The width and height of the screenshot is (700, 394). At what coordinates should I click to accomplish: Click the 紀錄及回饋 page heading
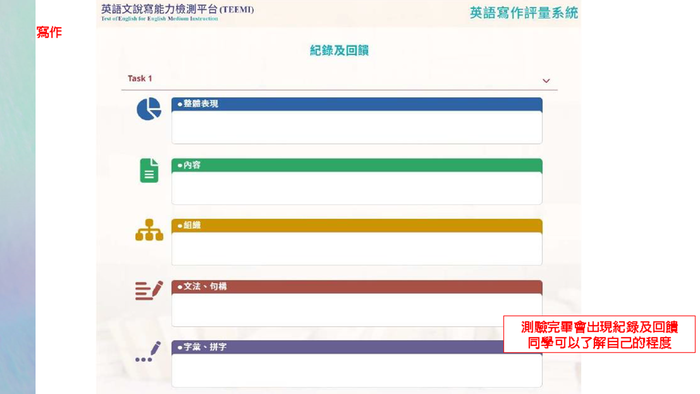click(x=339, y=50)
